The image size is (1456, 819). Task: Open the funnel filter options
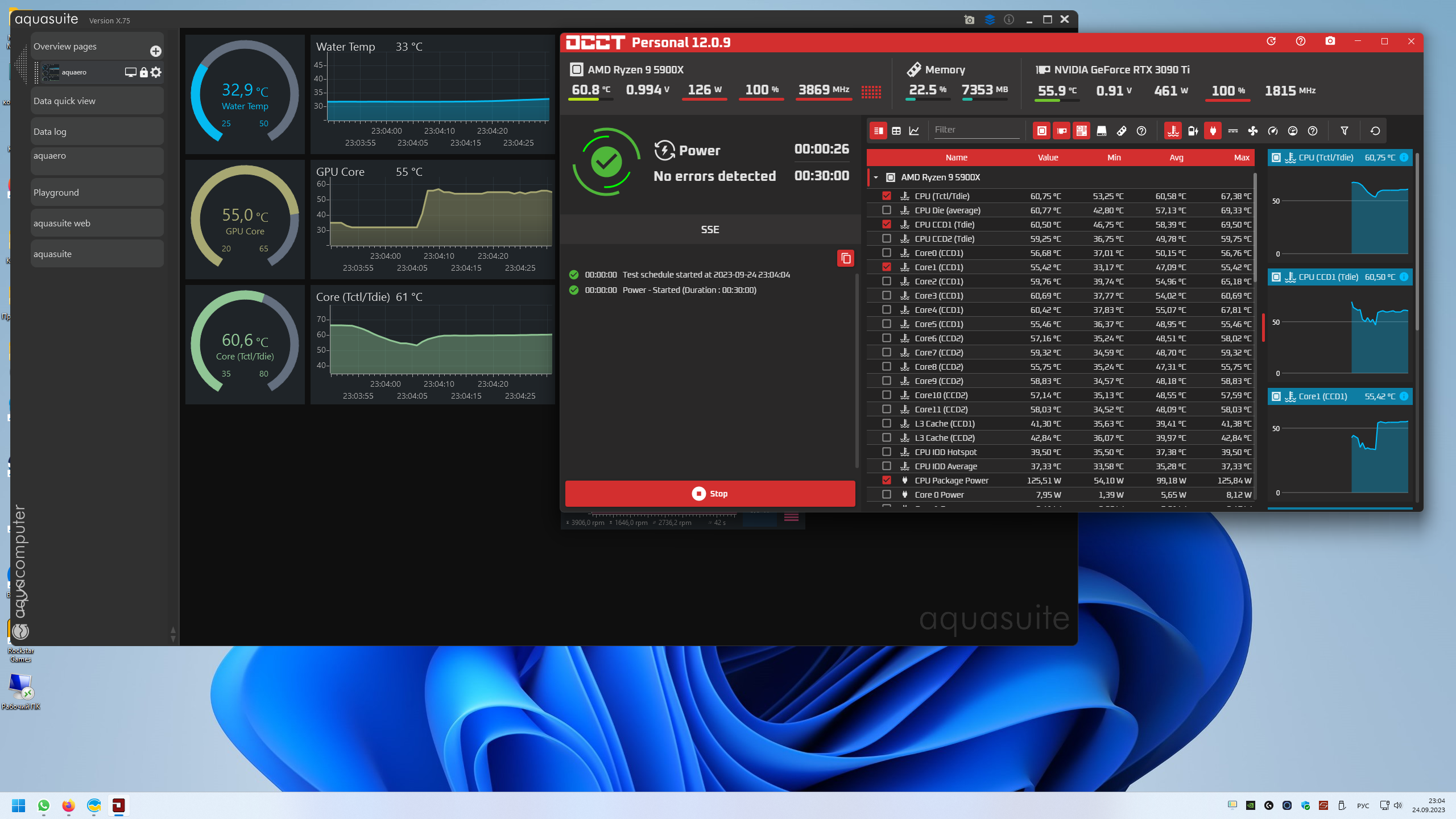click(1344, 131)
